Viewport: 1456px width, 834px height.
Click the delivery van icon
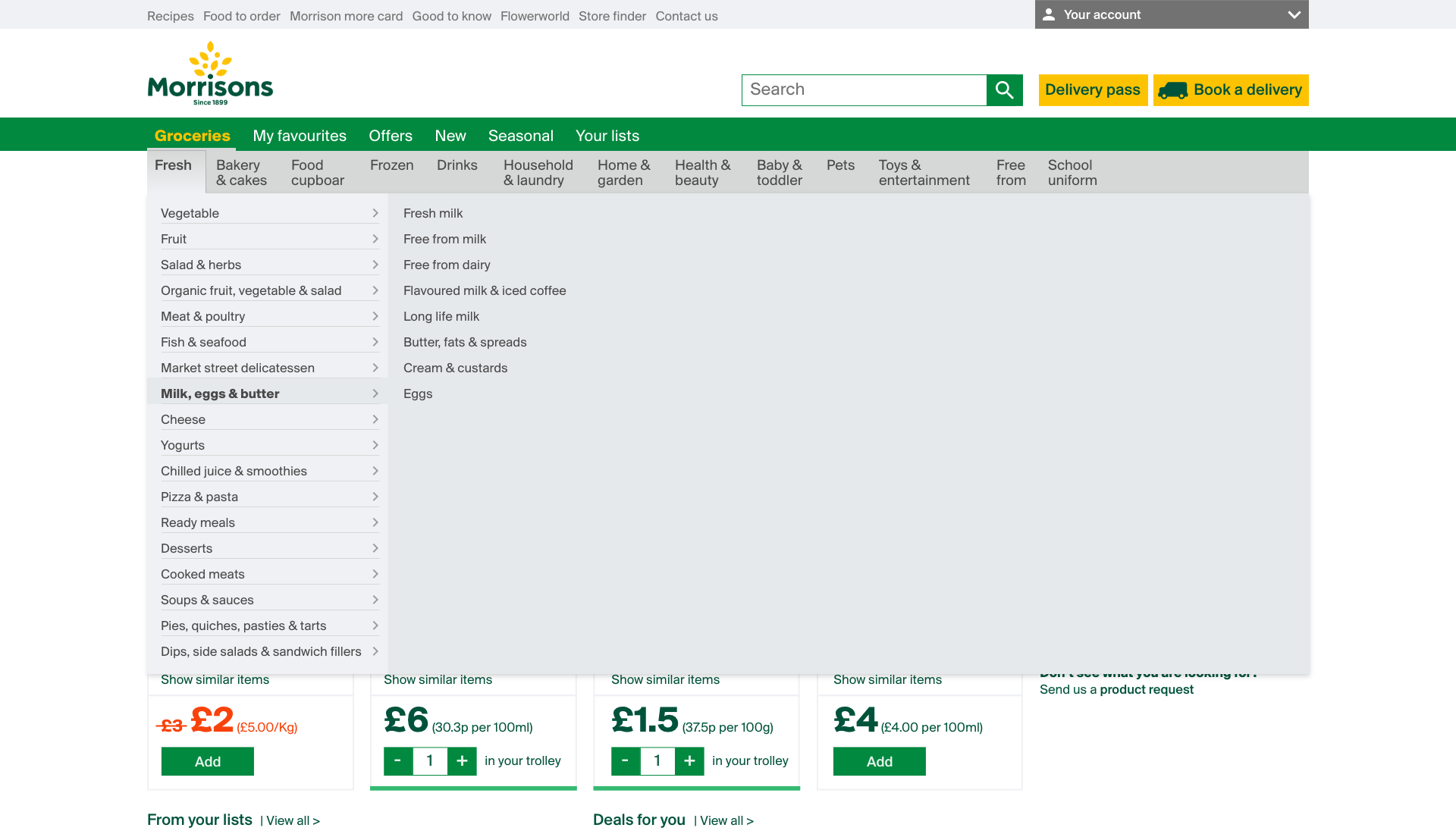[x=1173, y=90]
